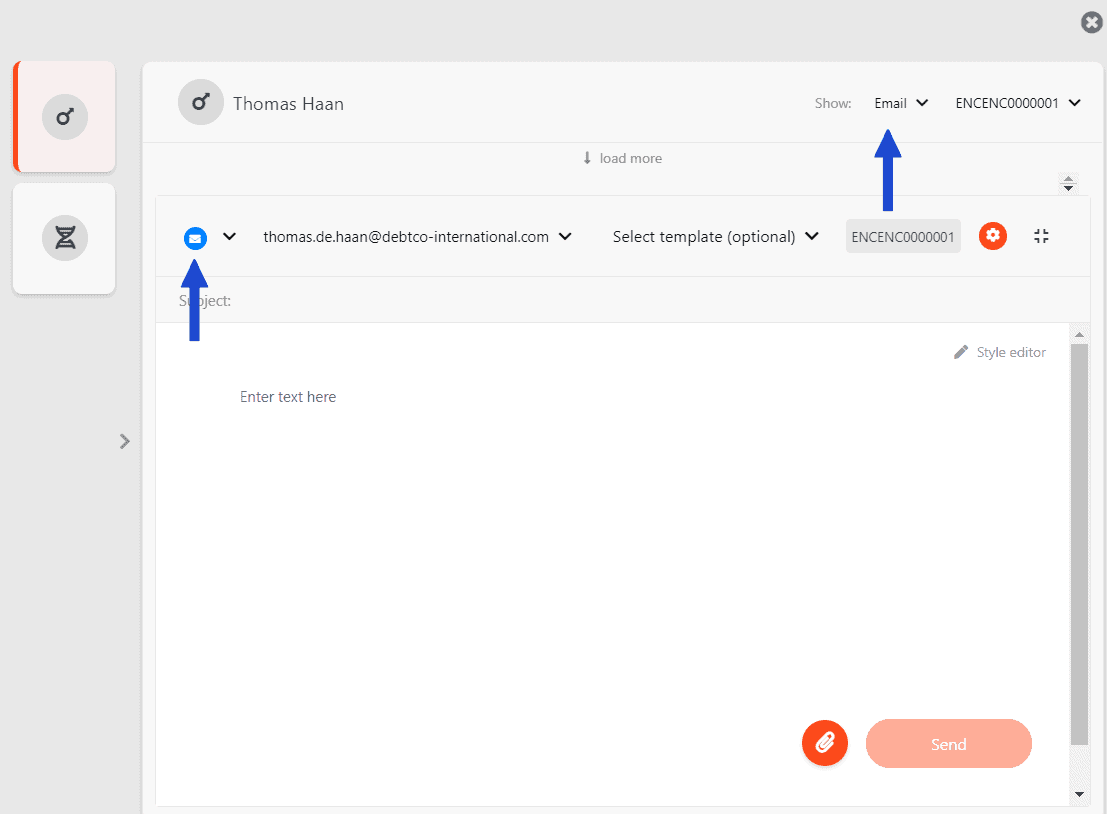1107x814 pixels.
Task: Click Thomas Haan's avatar icon
Action: coord(201,102)
